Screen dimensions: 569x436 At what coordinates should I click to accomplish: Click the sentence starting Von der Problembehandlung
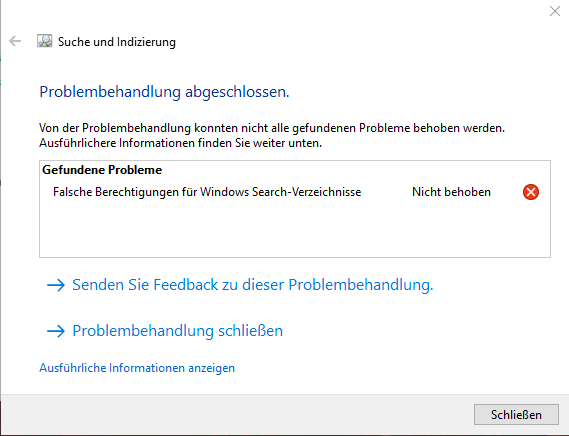coord(272,128)
